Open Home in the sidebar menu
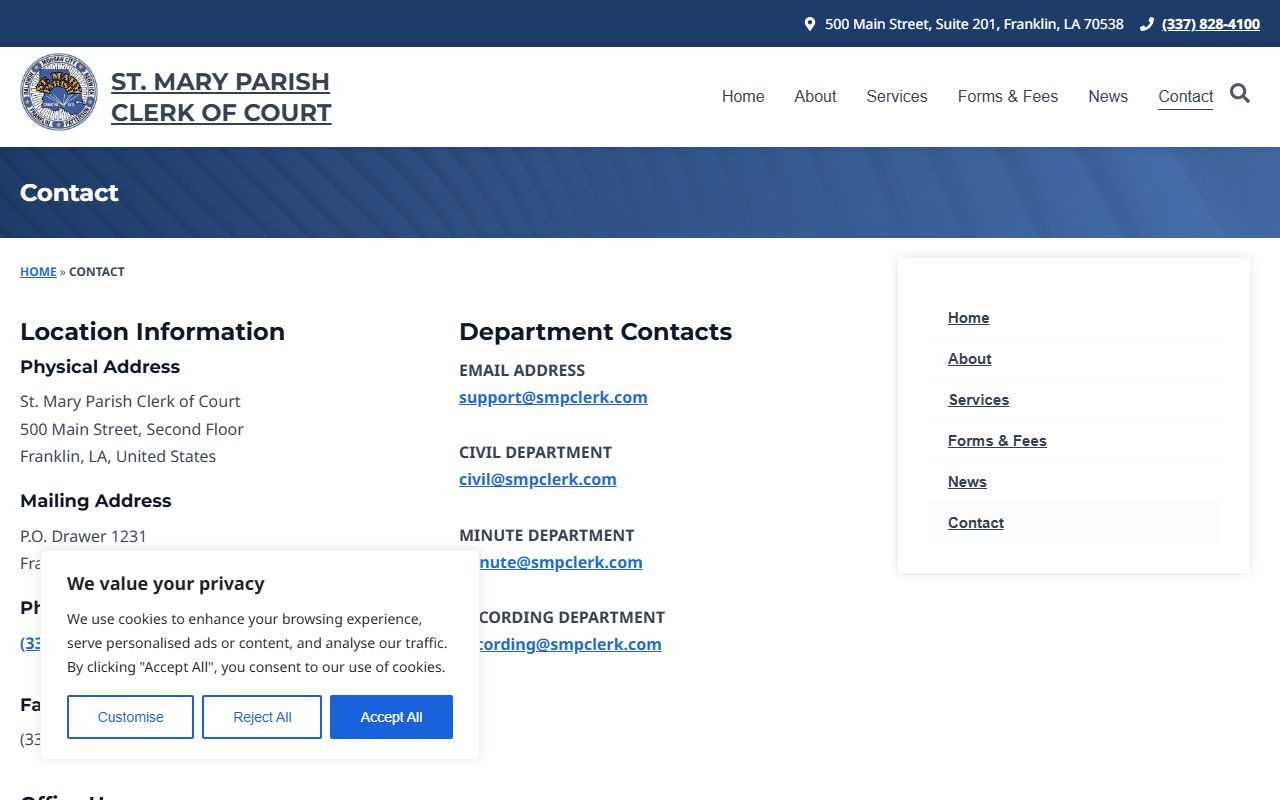 968,318
